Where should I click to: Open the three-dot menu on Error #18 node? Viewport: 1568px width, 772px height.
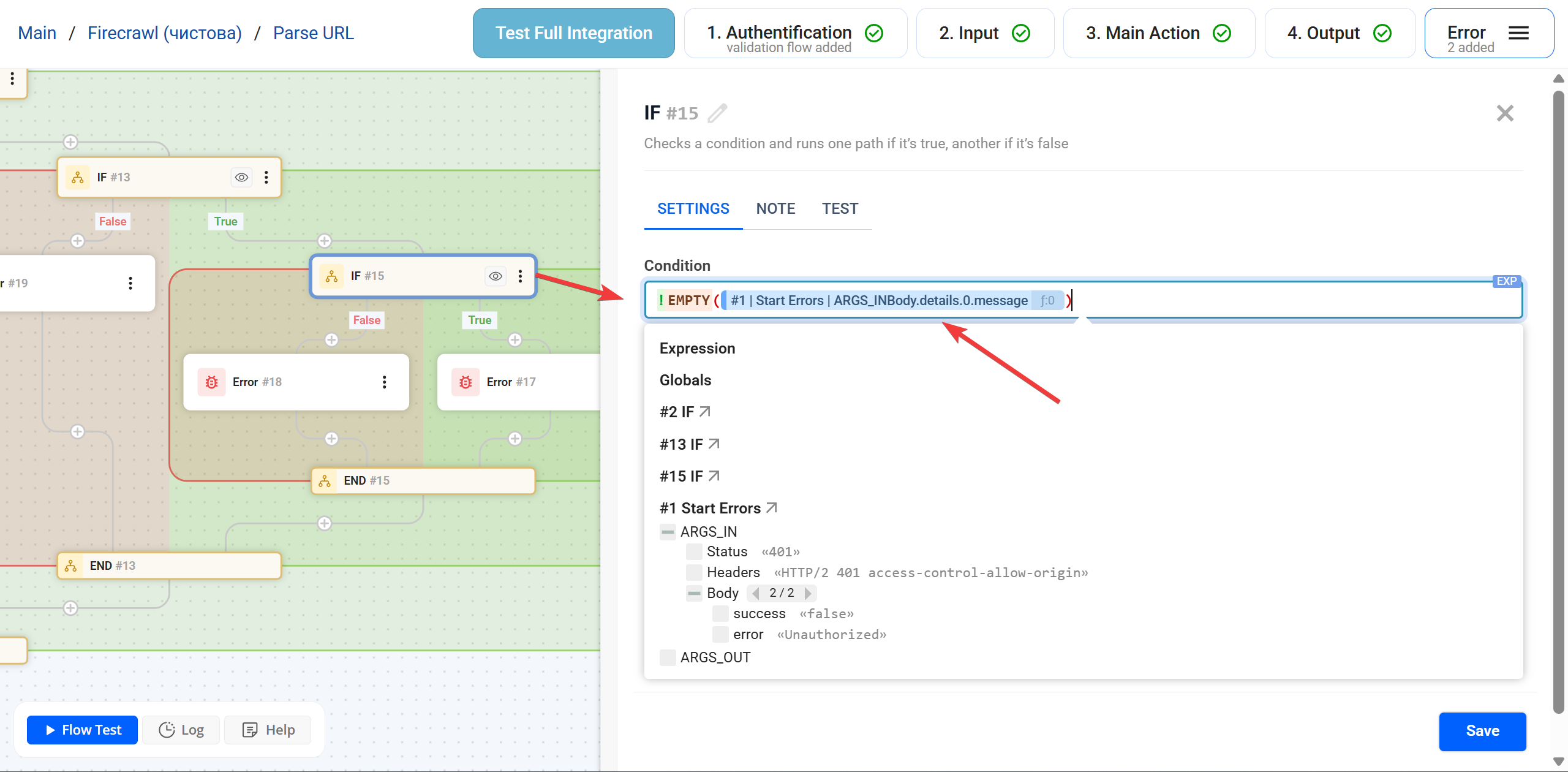[x=384, y=382]
